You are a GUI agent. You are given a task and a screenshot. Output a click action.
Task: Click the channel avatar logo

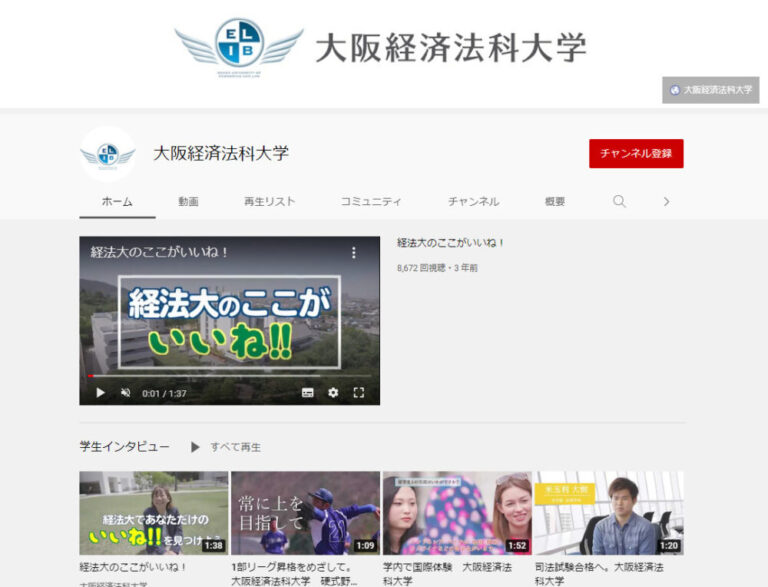[107, 154]
